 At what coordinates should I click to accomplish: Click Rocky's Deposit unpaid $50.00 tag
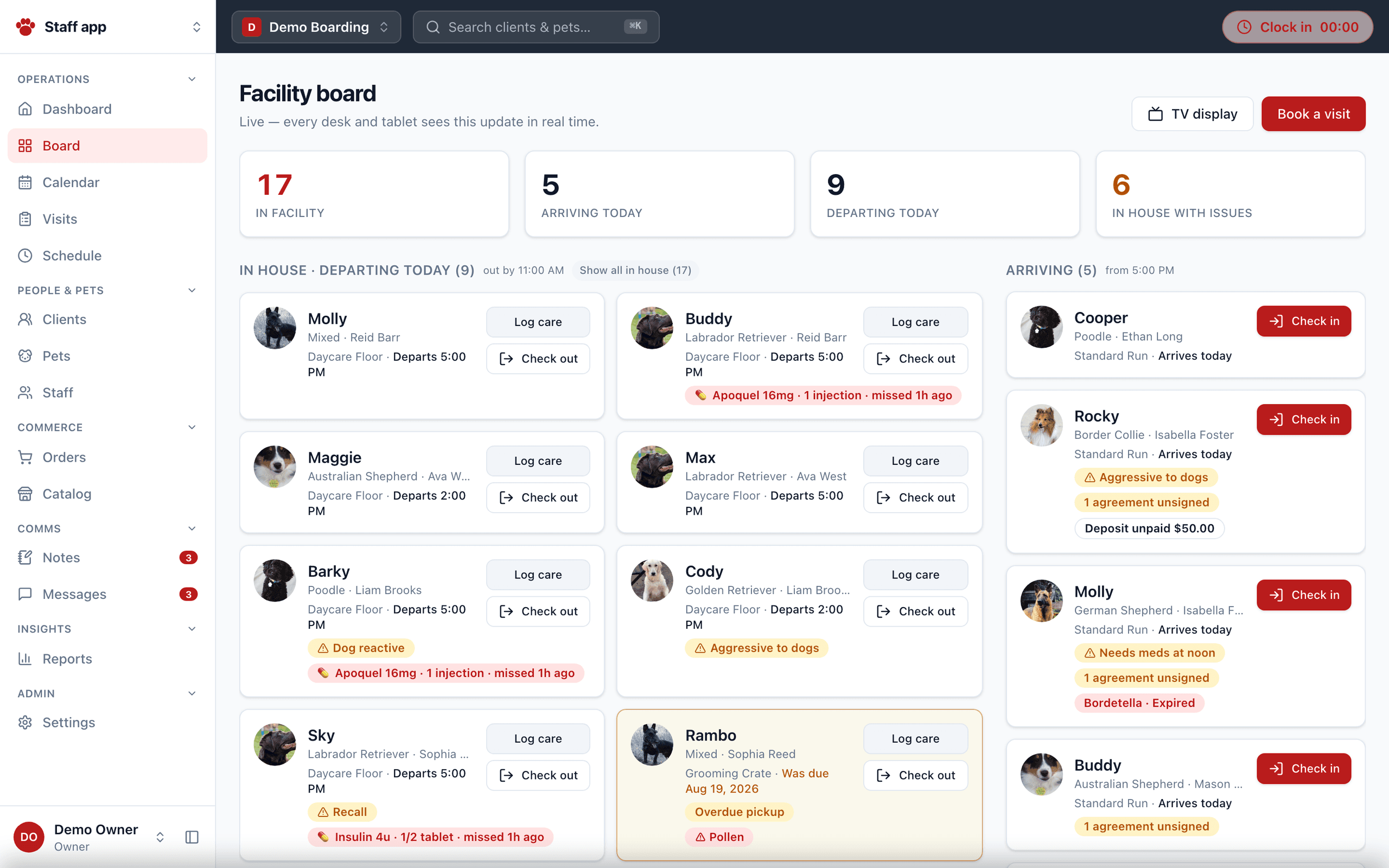[x=1149, y=528]
